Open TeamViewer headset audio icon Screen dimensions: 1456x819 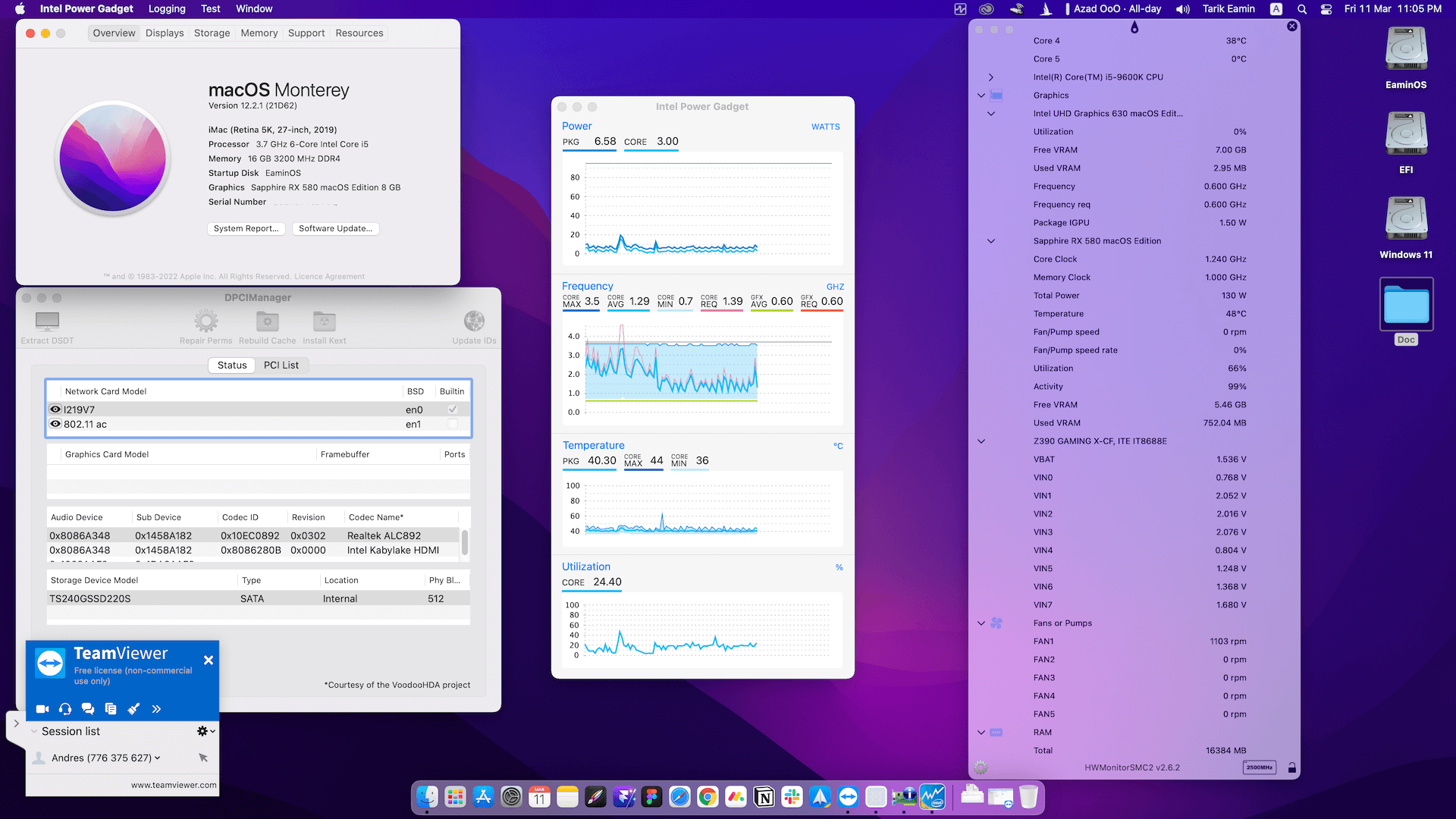[65, 709]
